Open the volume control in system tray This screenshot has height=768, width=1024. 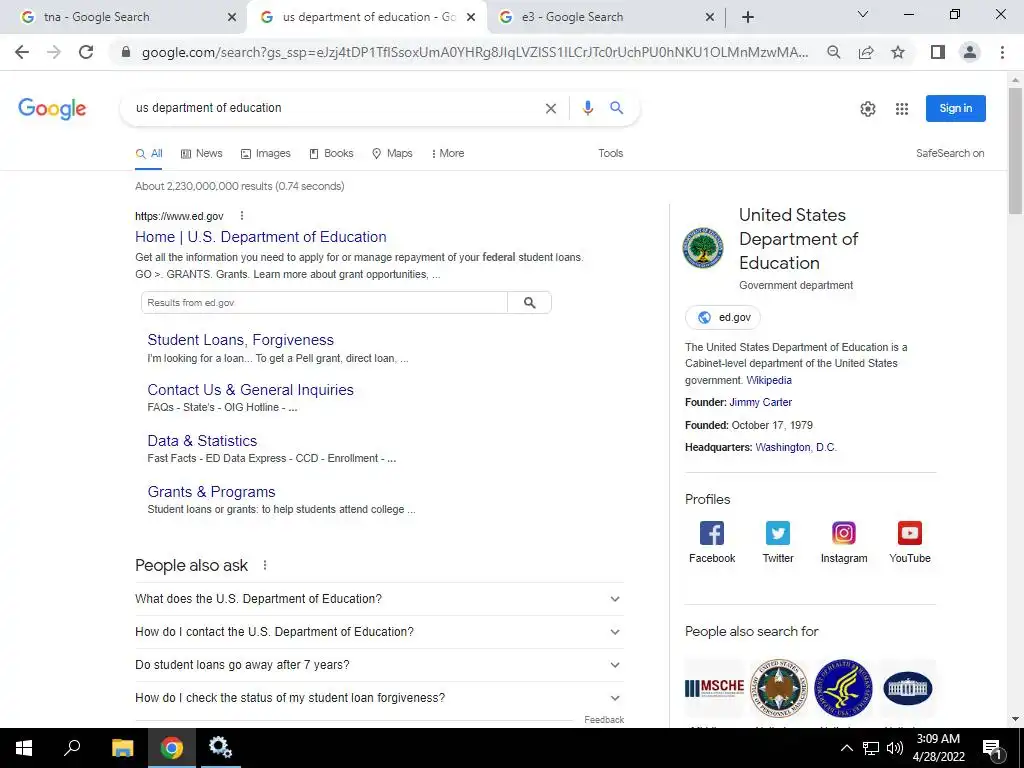pyautogui.click(x=895, y=748)
